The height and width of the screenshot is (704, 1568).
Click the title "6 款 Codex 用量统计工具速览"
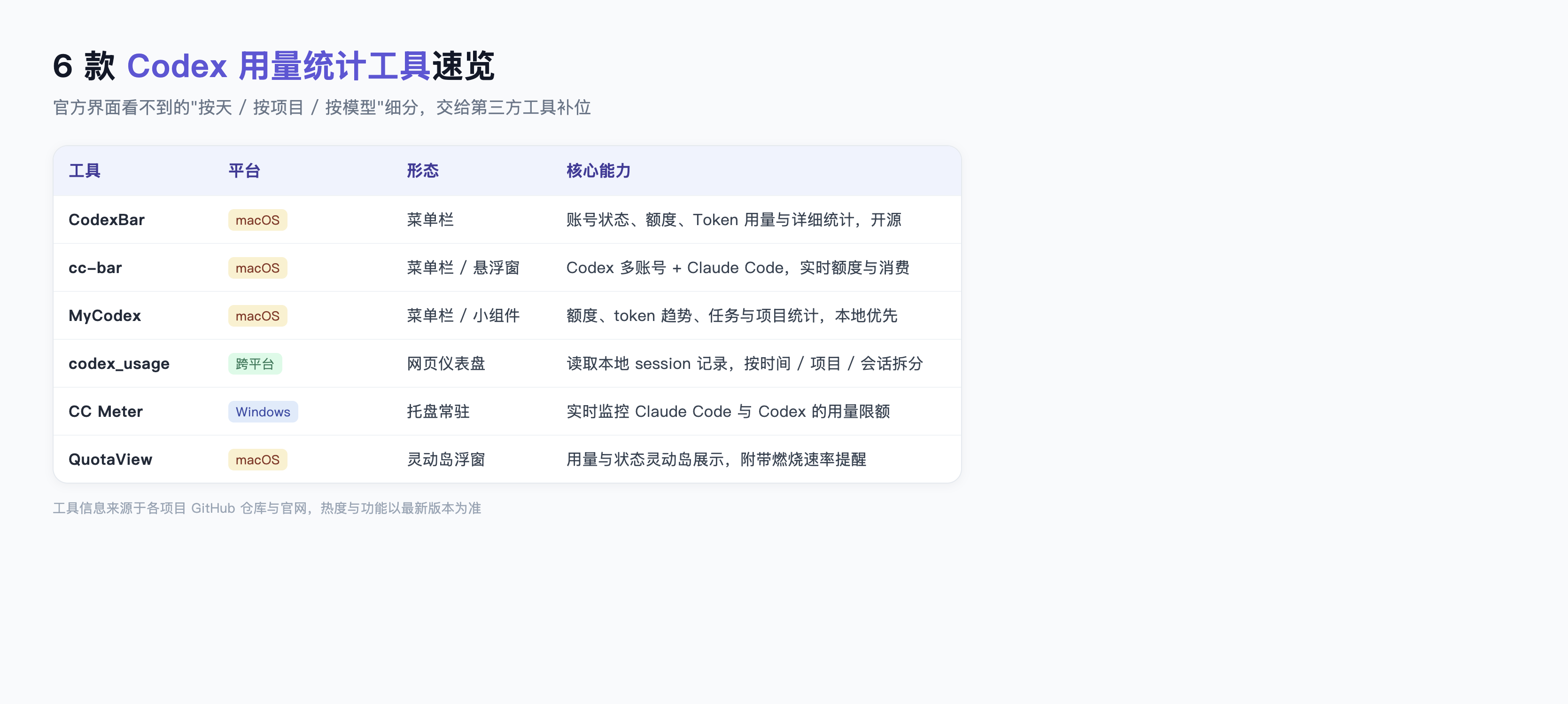click(x=273, y=66)
